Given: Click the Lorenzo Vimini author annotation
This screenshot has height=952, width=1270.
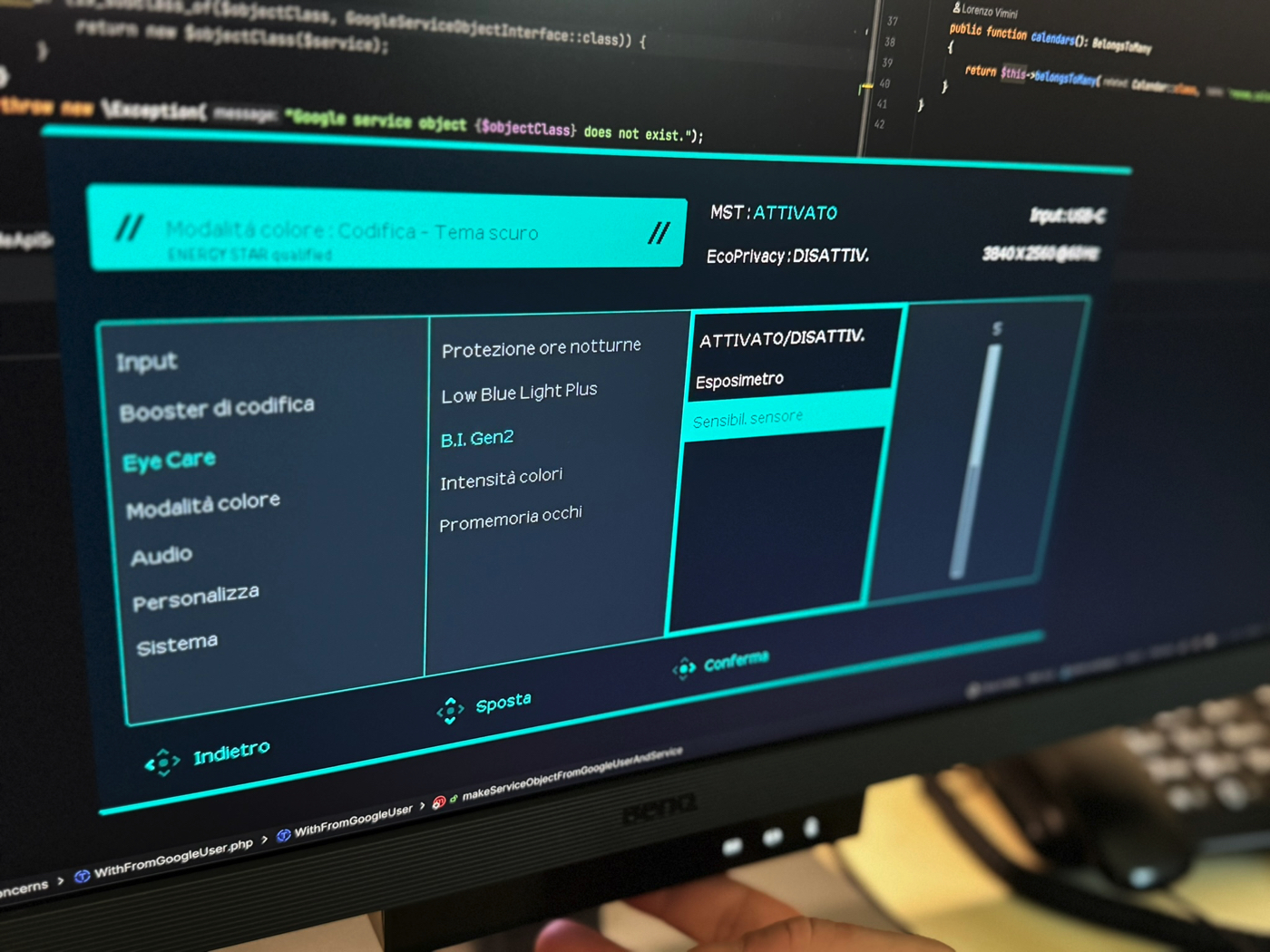Looking at the screenshot, I should [x=985, y=10].
